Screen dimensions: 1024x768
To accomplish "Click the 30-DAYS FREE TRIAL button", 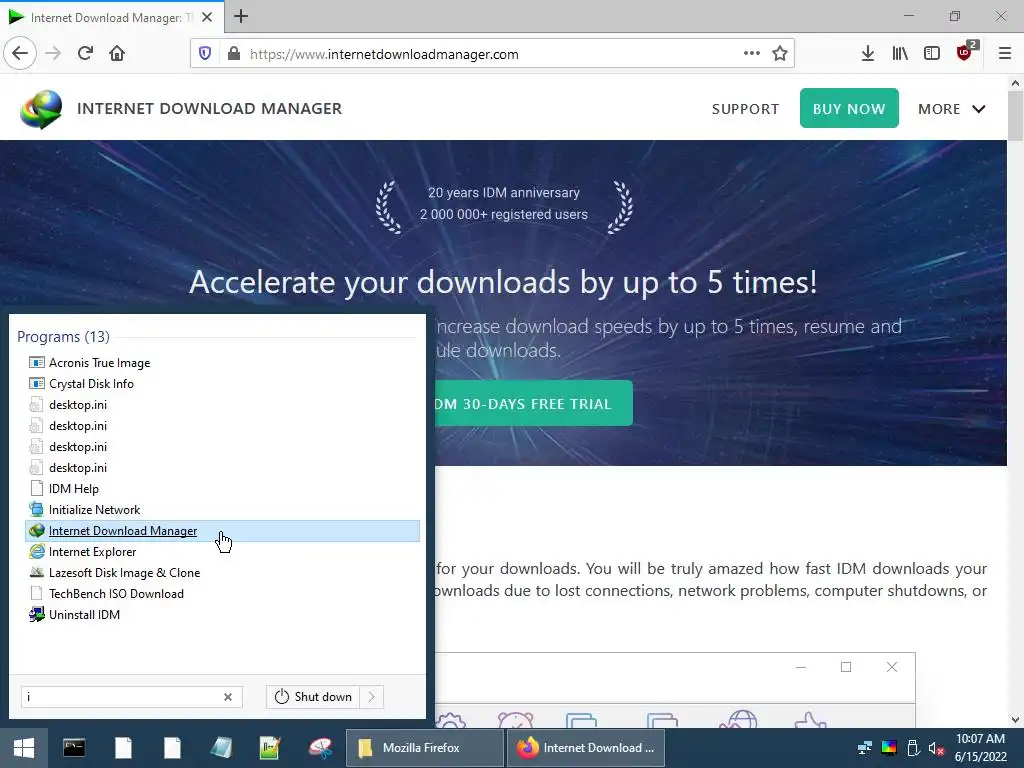I will [x=533, y=404].
